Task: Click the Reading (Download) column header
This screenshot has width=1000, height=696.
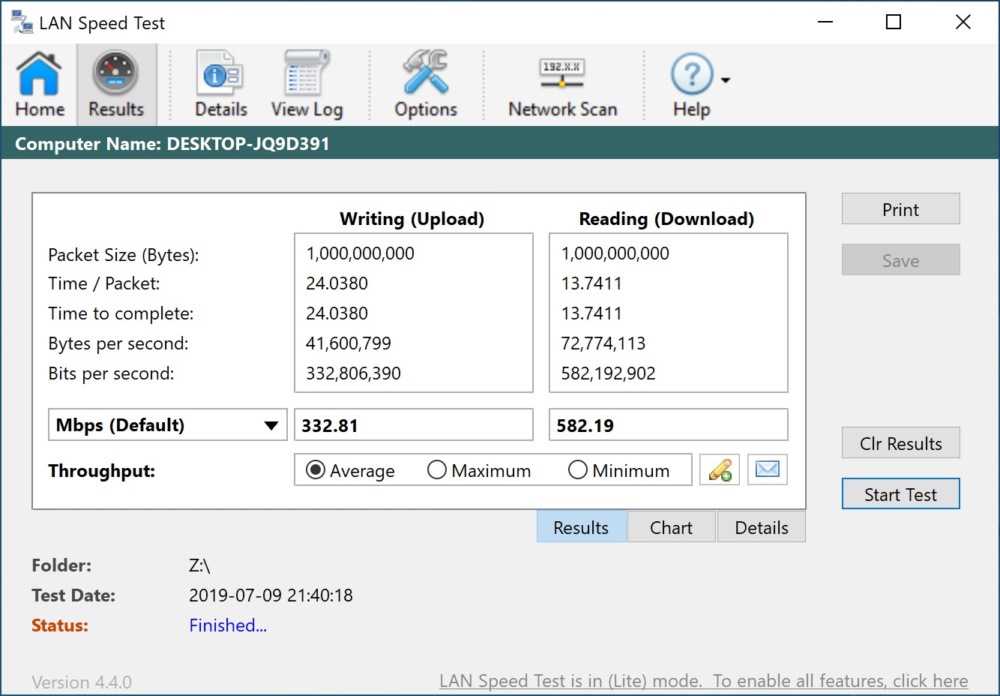Action: tap(666, 219)
